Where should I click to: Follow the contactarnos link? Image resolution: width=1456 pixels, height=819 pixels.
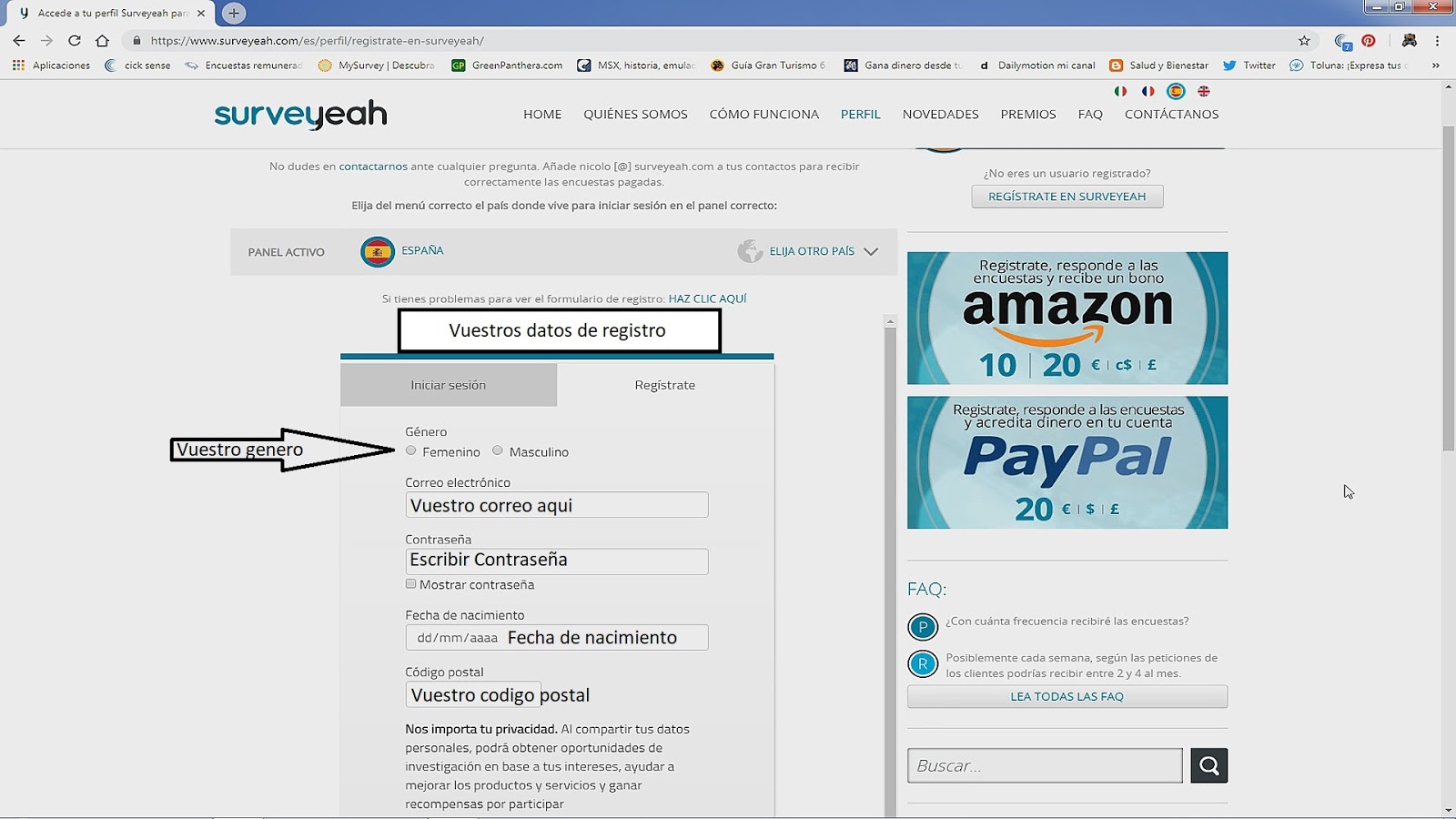(373, 167)
